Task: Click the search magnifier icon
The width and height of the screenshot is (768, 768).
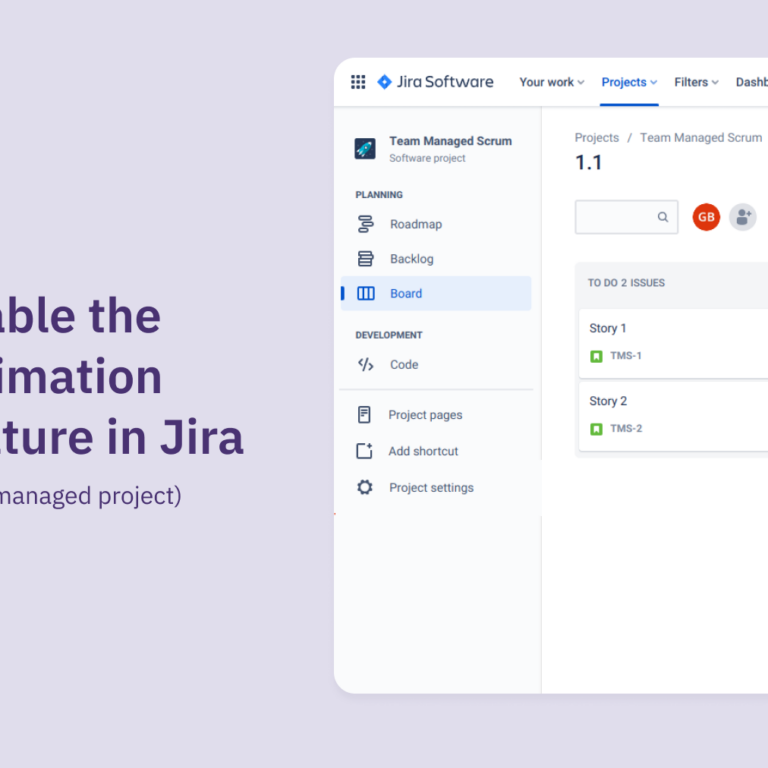Action: [x=663, y=217]
